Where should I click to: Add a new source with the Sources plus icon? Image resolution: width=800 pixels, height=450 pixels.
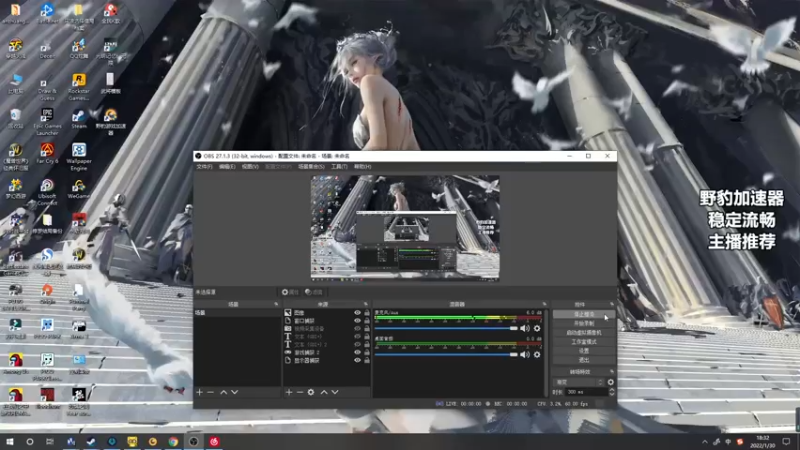click(x=289, y=392)
